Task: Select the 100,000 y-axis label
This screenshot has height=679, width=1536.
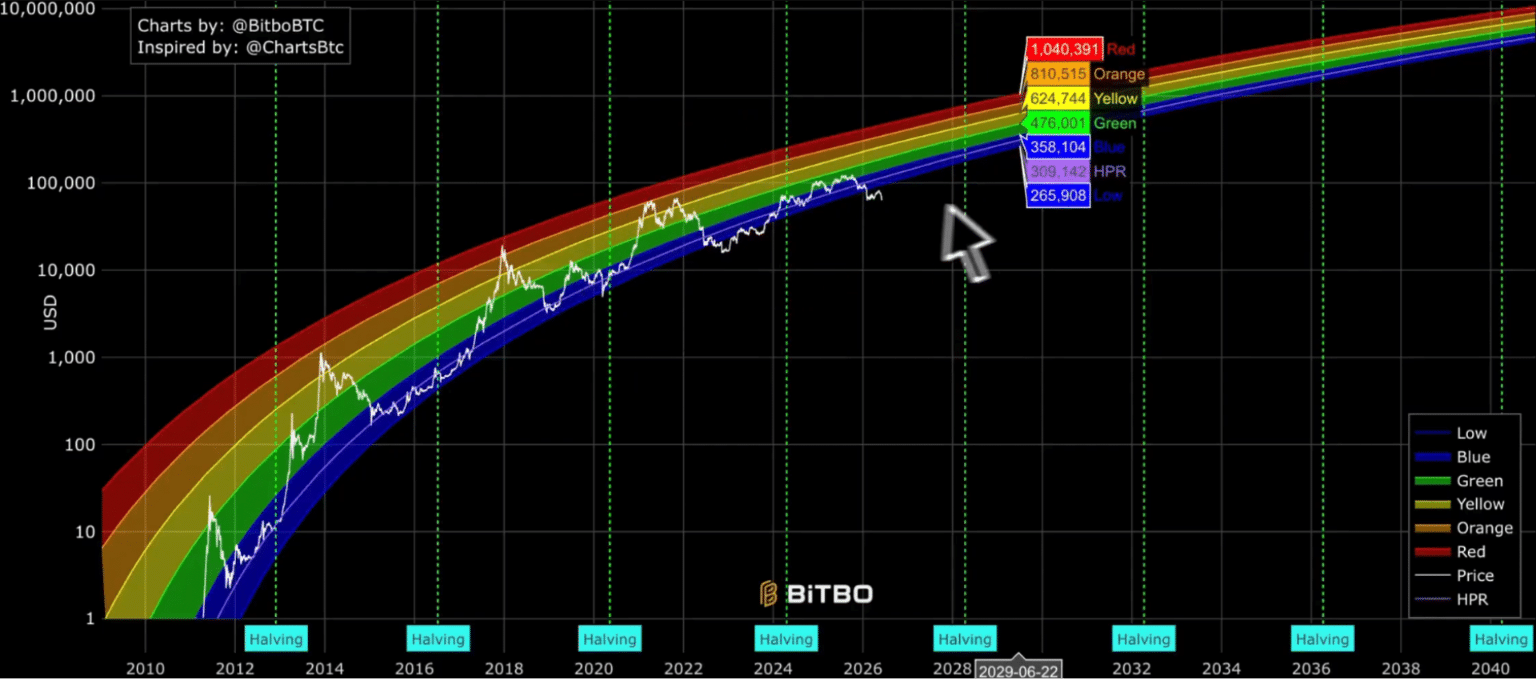Action: pos(59,183)
